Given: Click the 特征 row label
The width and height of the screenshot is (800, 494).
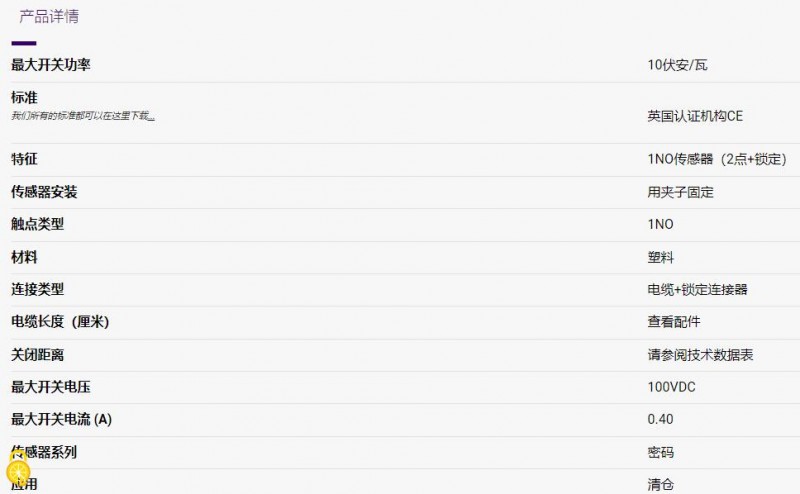Looking at the screenshot, I should 24,159.
